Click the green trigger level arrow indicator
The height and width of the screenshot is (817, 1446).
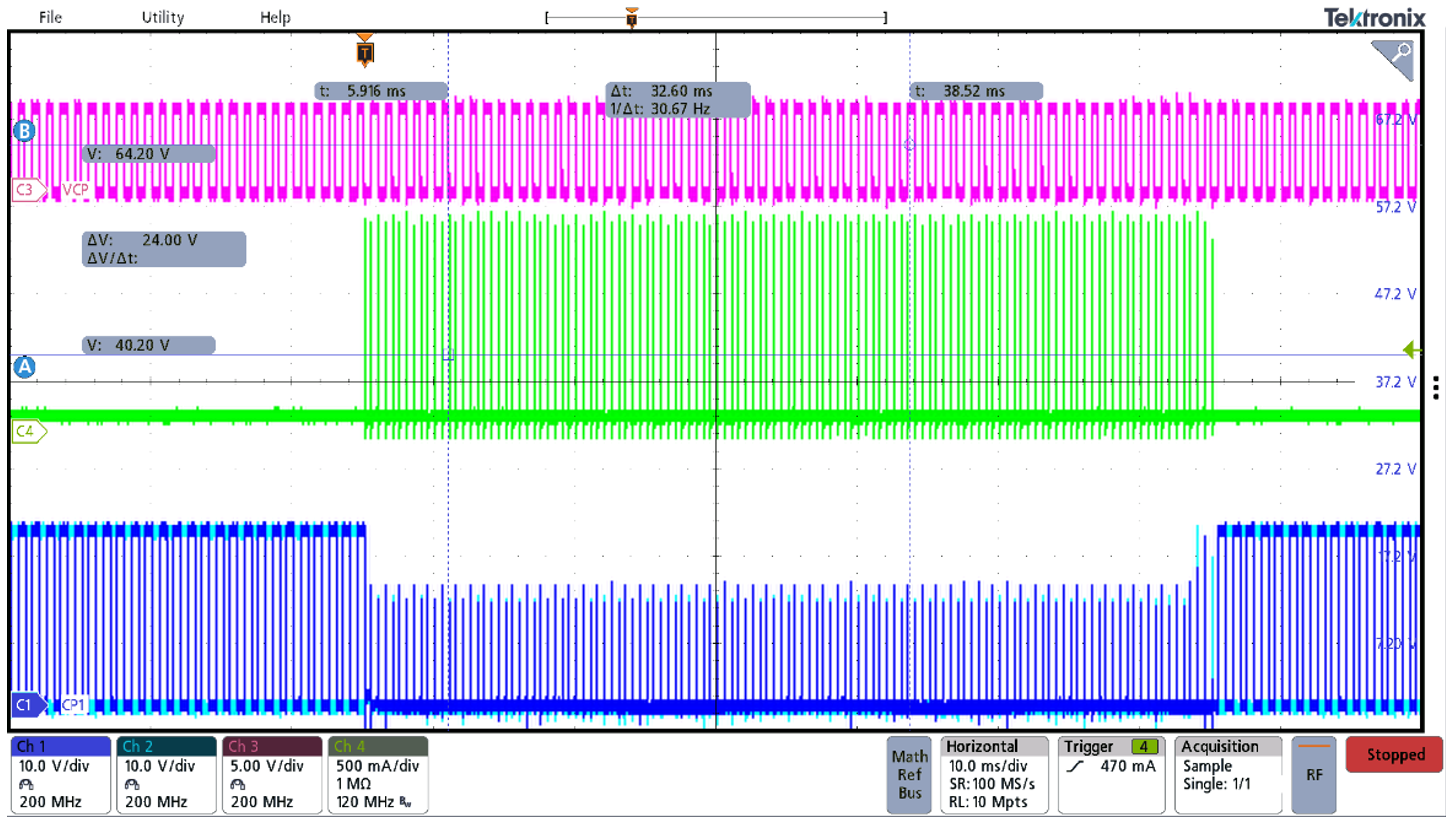coord(1411,350)
